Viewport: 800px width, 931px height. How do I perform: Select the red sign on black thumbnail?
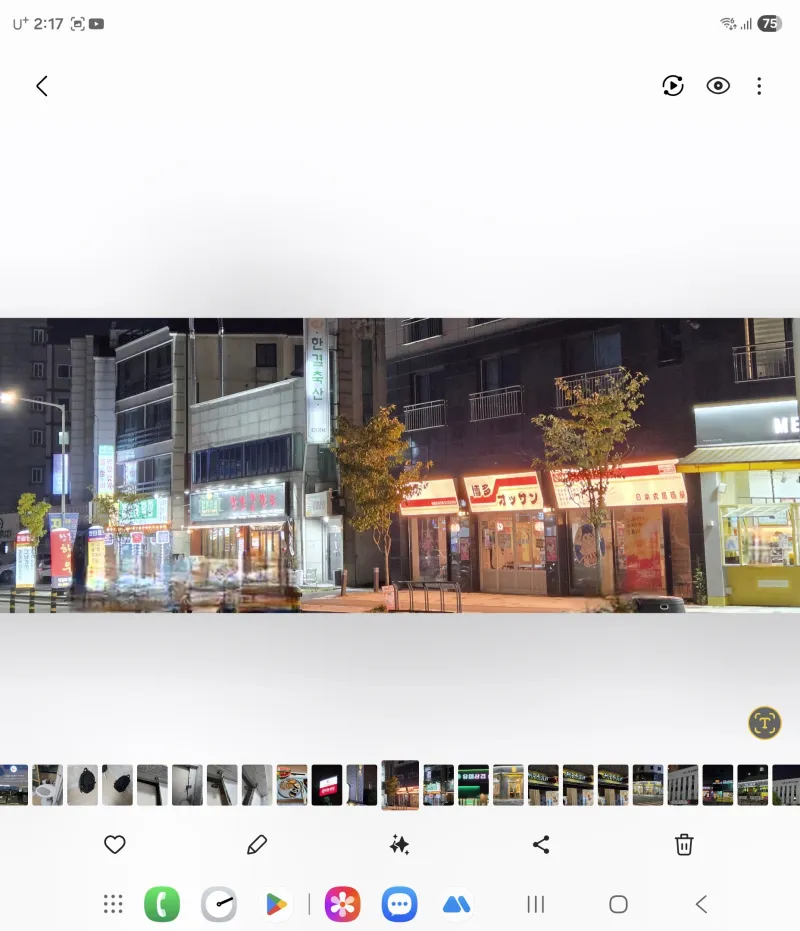click(327, 785)
